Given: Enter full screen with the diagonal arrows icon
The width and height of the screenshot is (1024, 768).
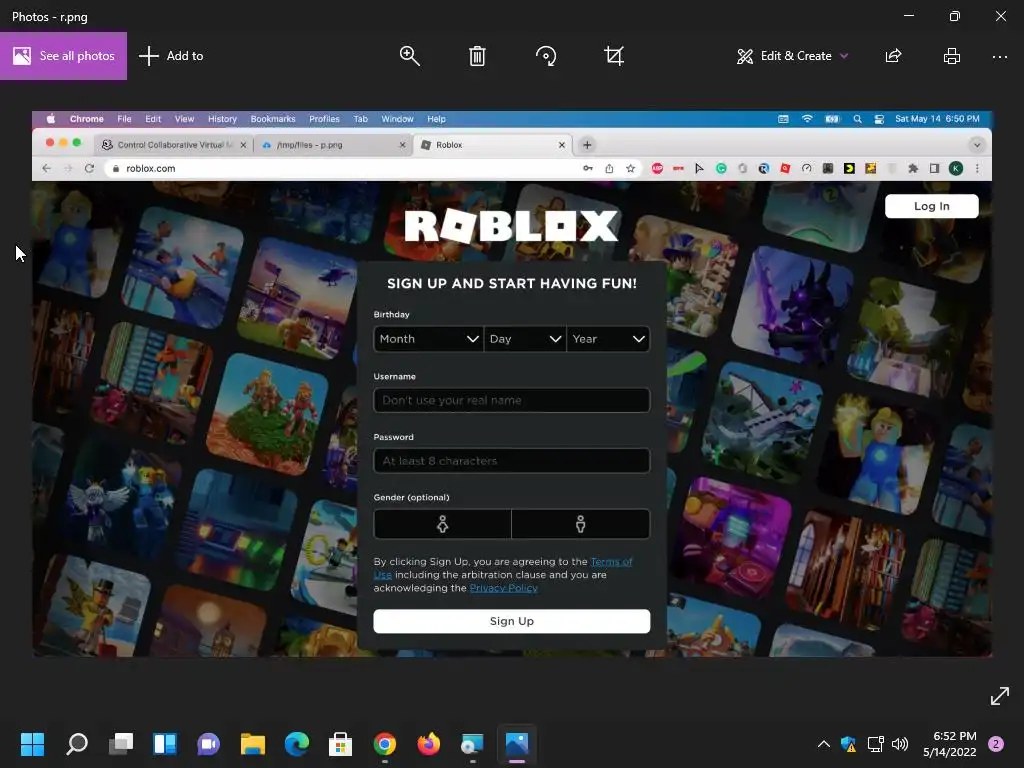Looking at the screenshot, I should tap(999, 696).
